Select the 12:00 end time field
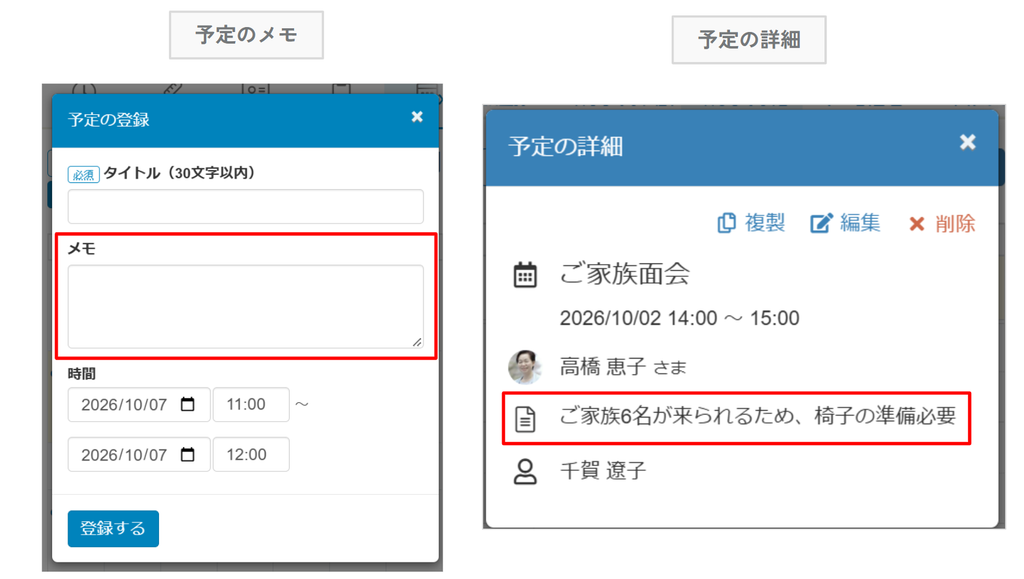This screenshot has width=1024, height=579. (x=251, y=454)
